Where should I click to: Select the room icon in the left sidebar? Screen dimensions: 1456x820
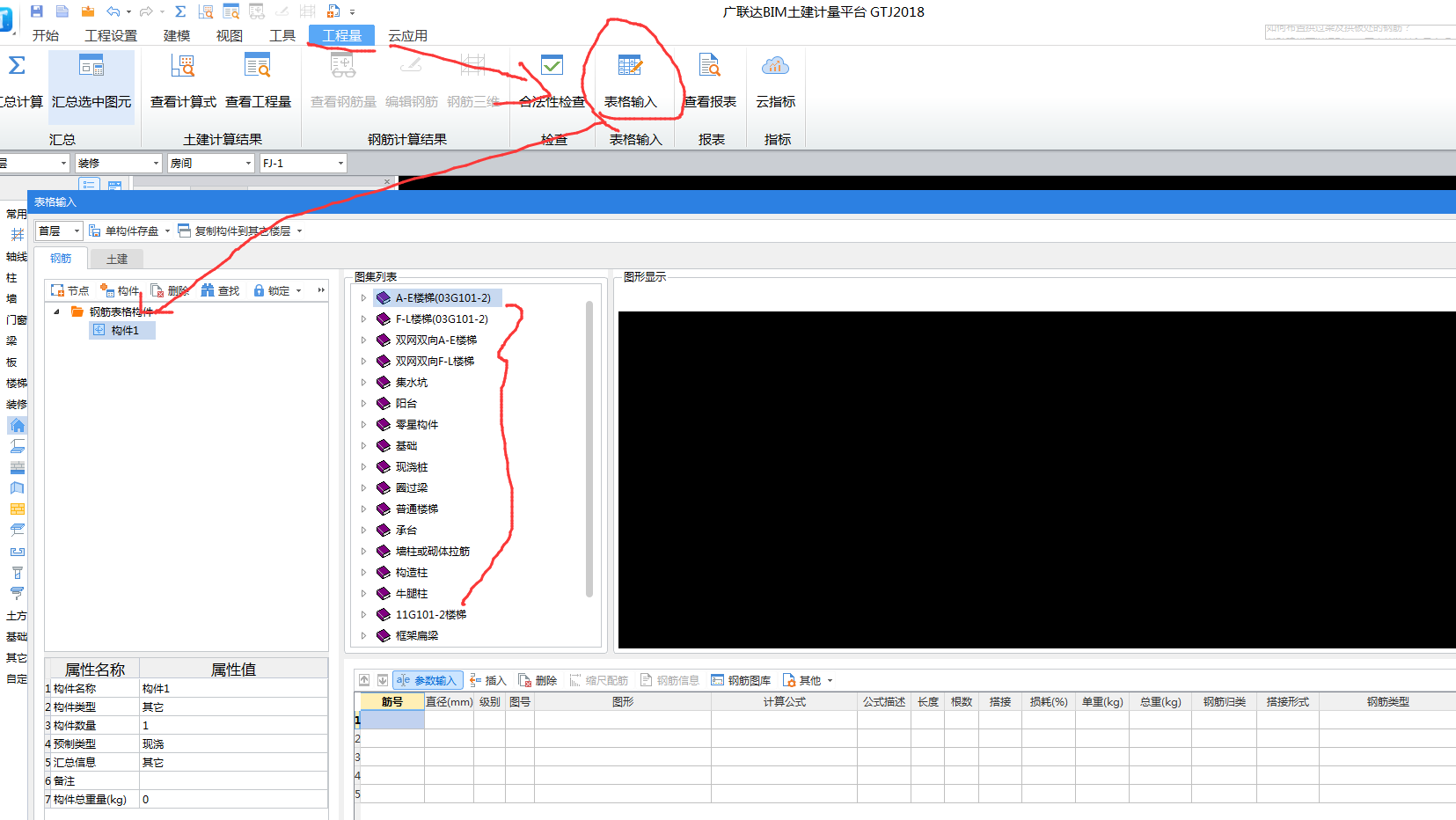17,425
